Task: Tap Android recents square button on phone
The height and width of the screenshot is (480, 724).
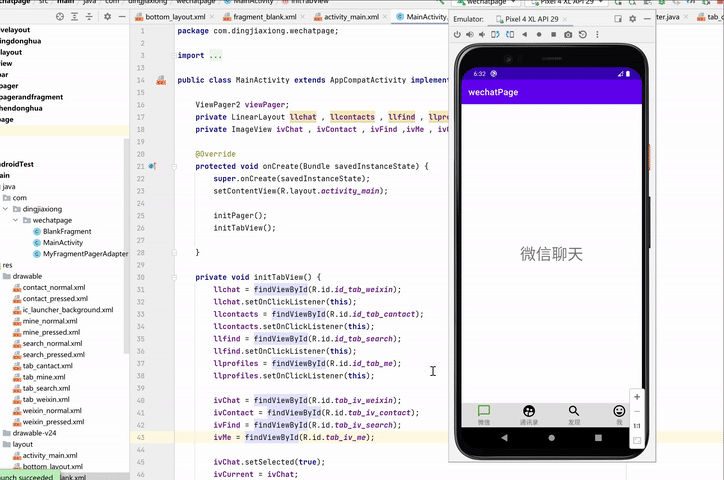Action: tap(598, 438)
